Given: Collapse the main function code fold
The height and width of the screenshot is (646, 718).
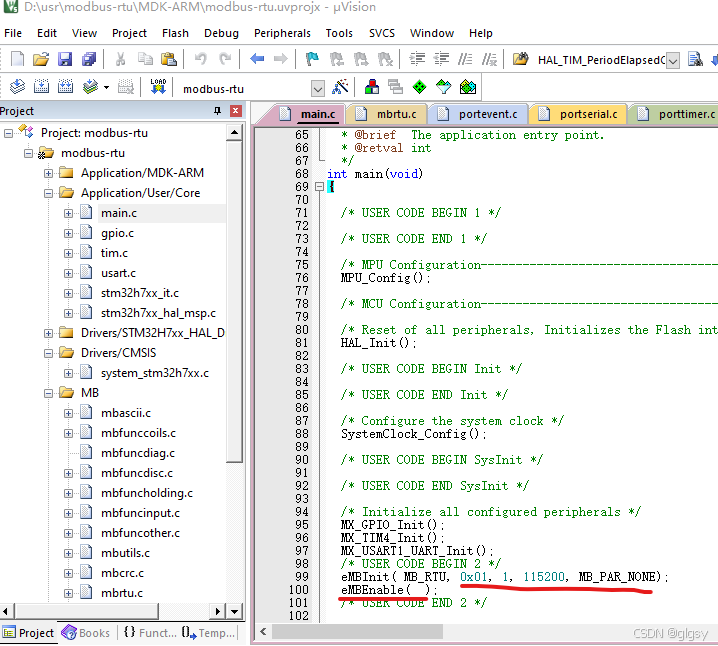Looking at the screenshot, I should [320, 186].
